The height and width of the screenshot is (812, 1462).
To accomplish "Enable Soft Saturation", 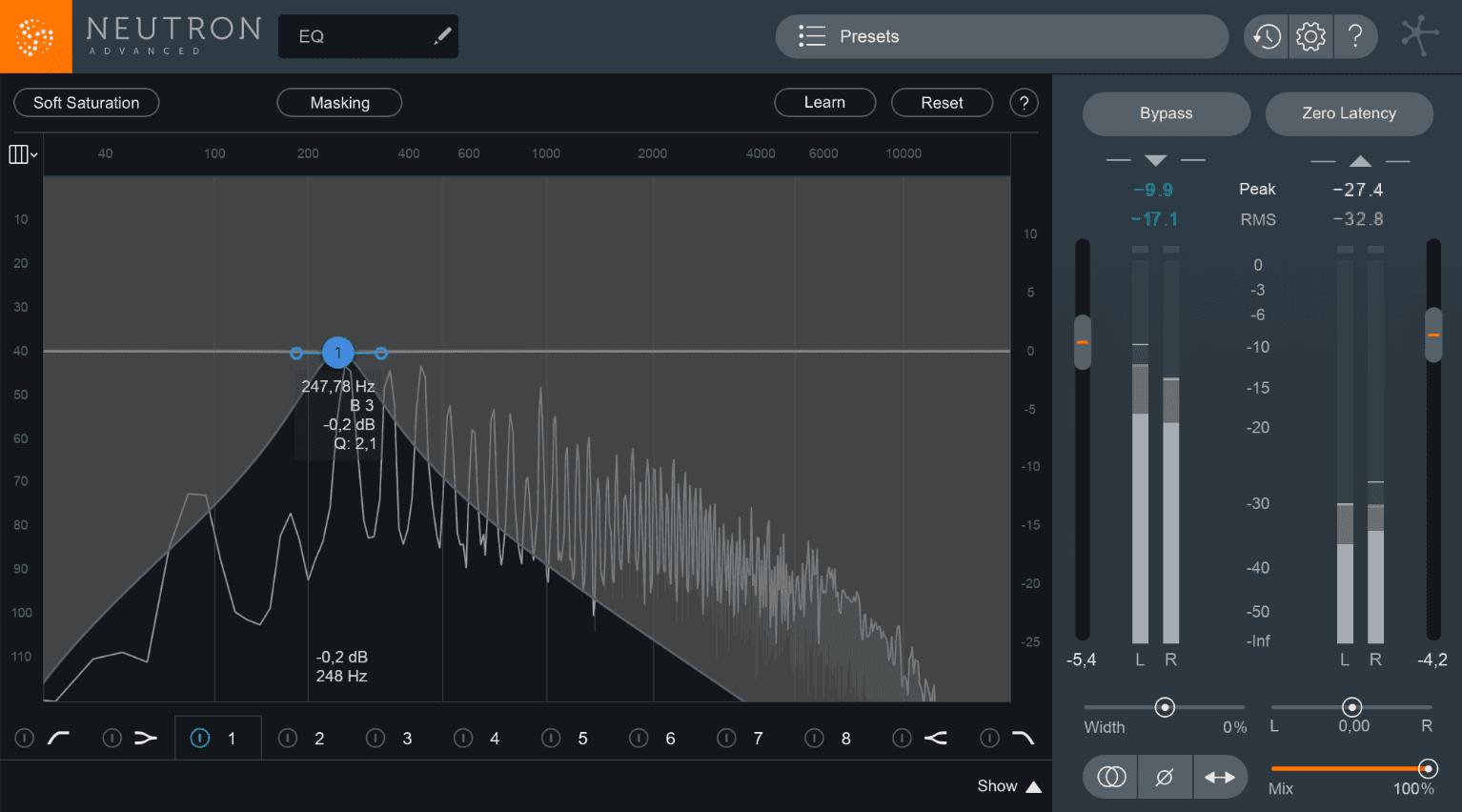I will 87,103.
